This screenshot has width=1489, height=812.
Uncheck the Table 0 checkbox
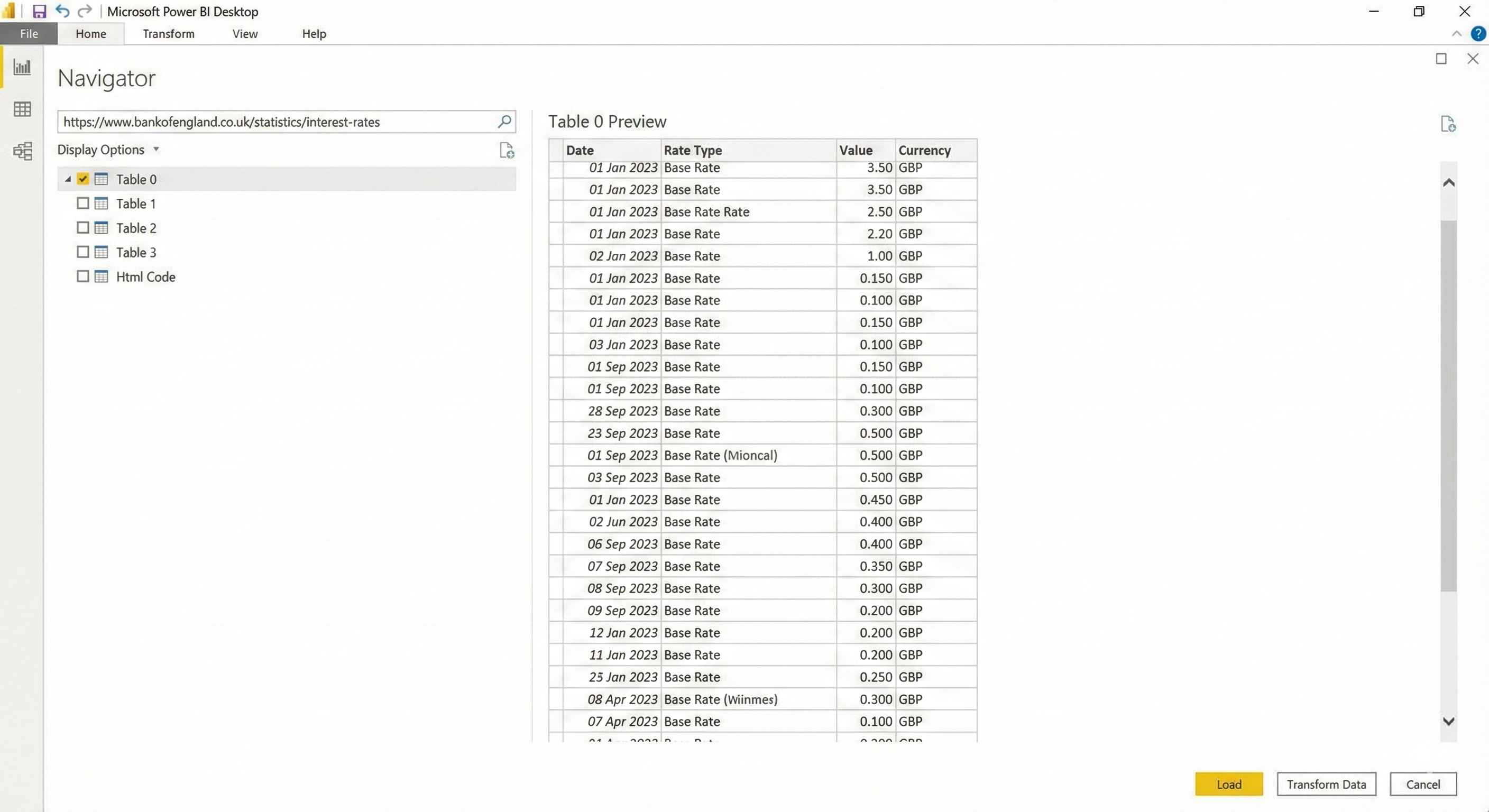(x=82, y=179)
